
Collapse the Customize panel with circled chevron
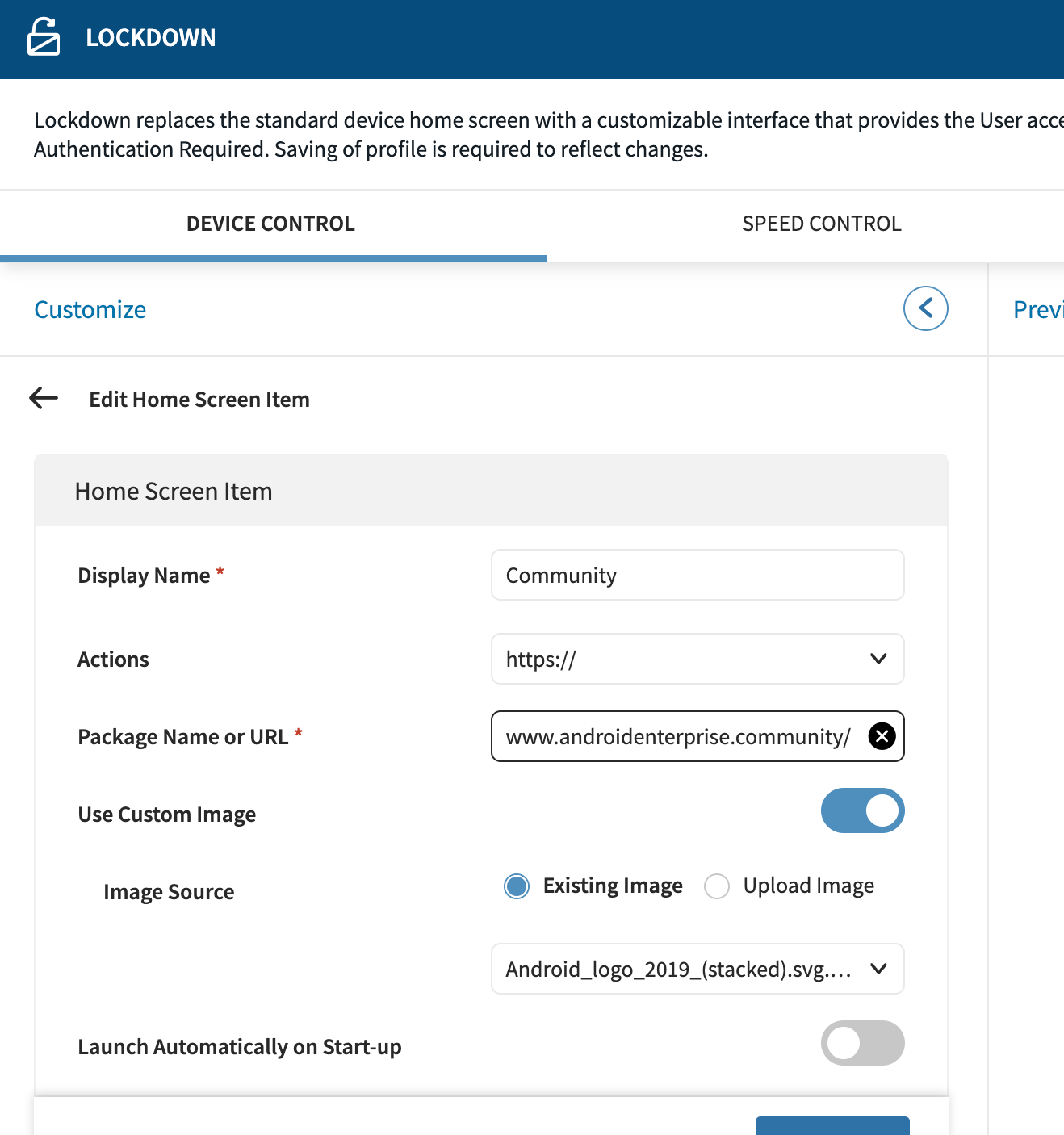pos(925,308)
